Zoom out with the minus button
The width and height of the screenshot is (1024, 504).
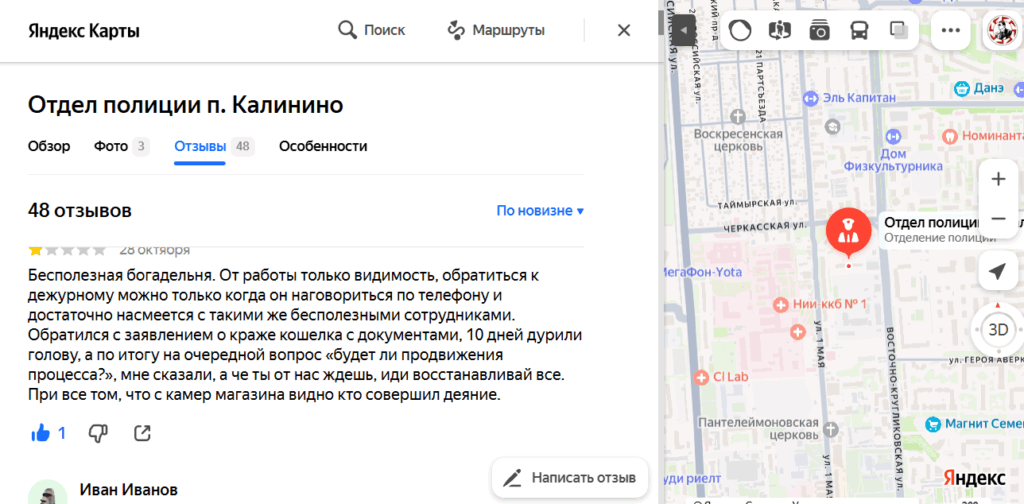pos(998,218)
